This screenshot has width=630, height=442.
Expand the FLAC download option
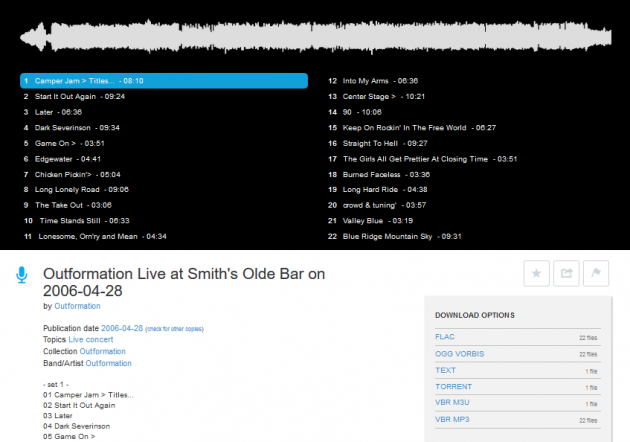pos(446,339)
